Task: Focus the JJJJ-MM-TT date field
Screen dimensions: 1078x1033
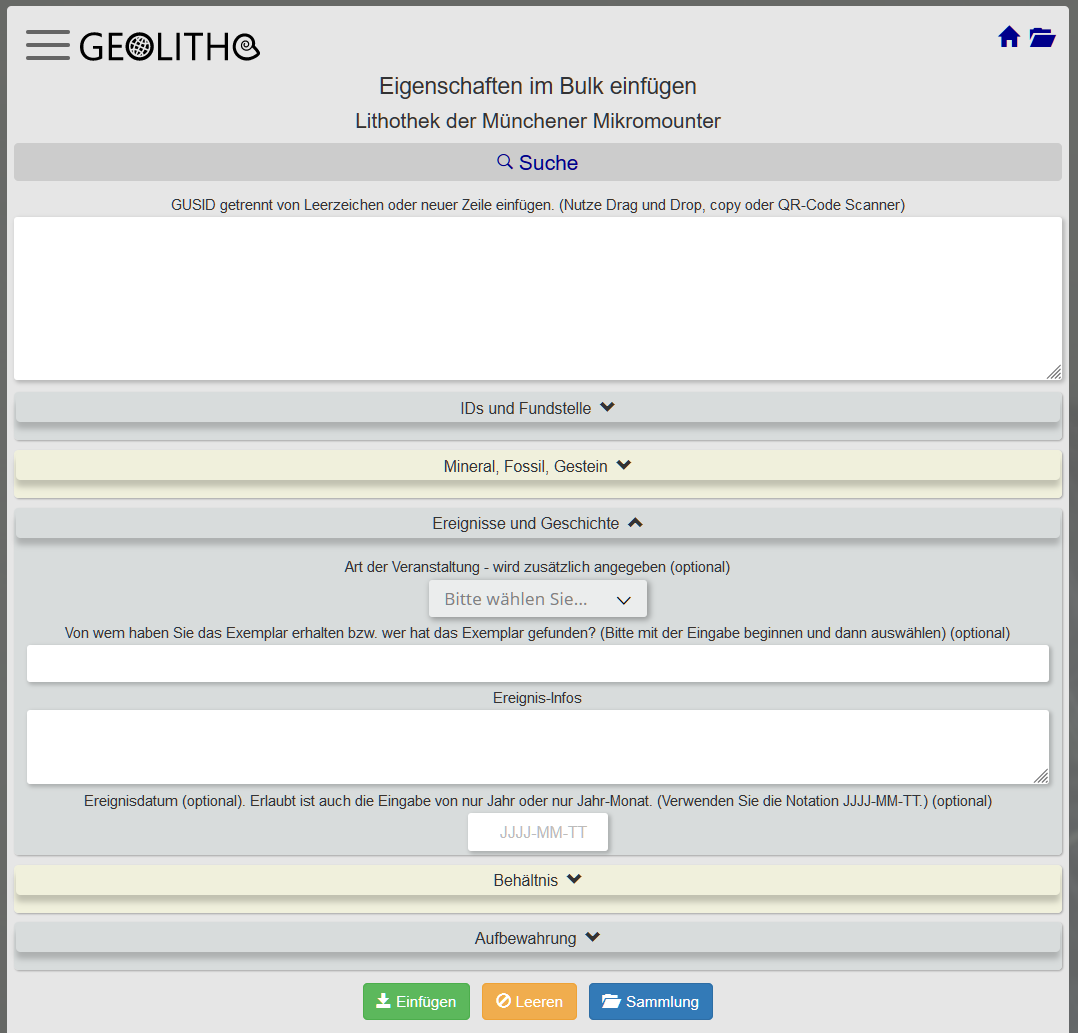Action: tap(537, 832)
